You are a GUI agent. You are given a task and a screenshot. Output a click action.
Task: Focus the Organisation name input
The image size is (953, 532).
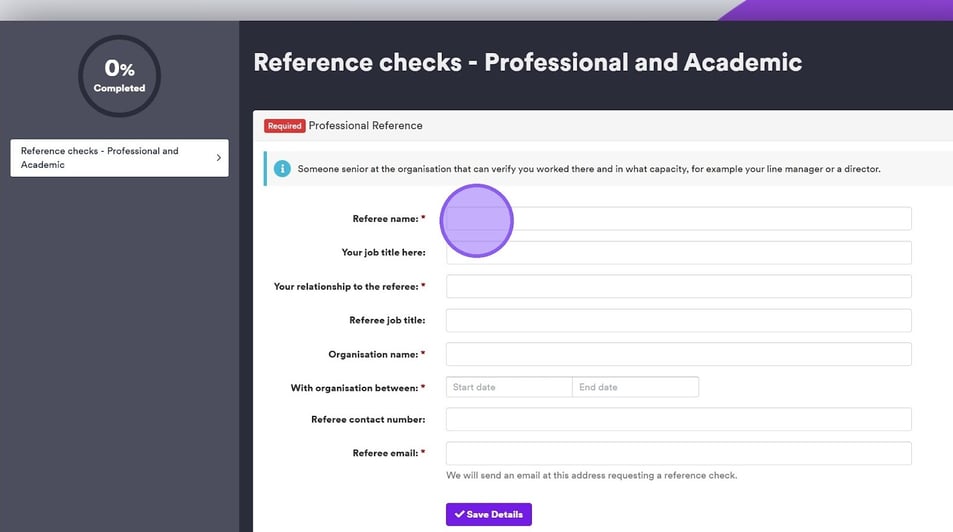pyautogui.click(x=678, y=354)
